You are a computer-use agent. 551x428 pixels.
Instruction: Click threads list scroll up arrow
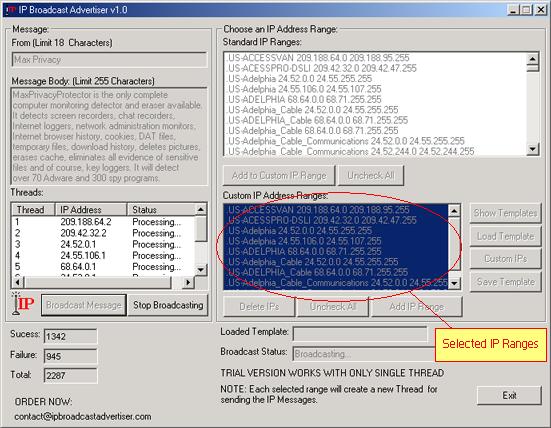coord(201,210)
